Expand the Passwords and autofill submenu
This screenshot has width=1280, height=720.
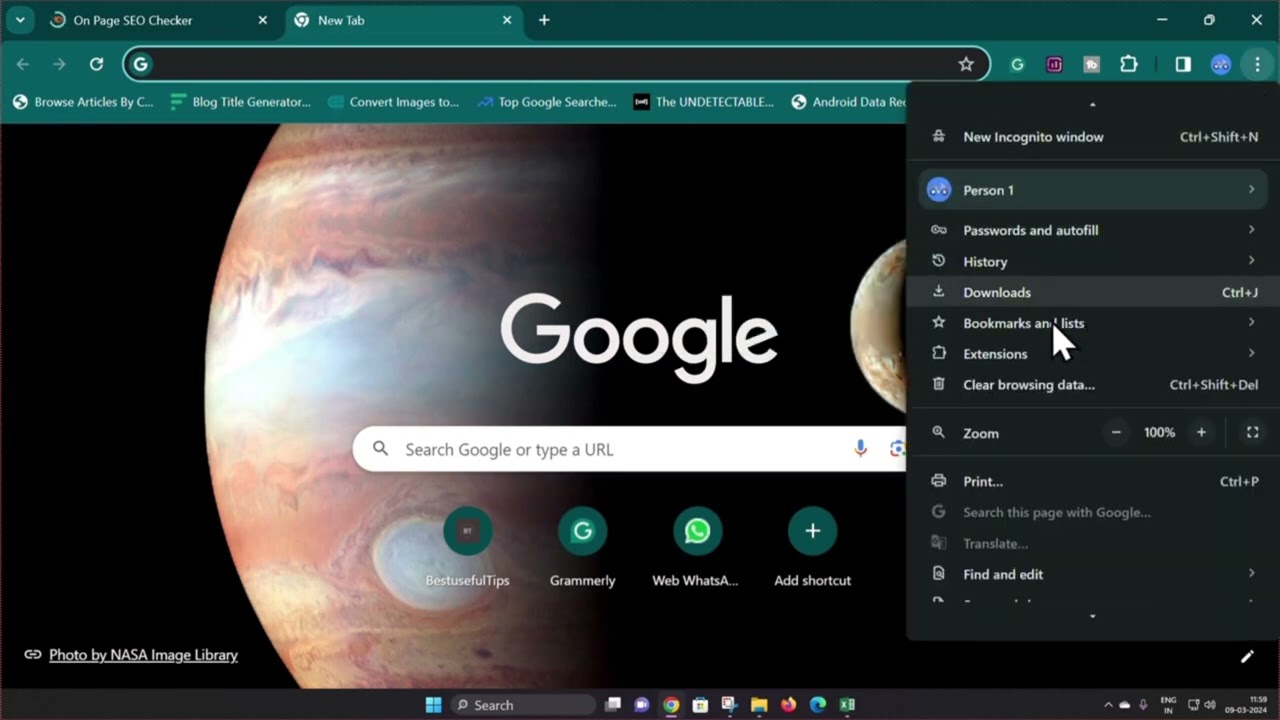tap(1092, 230)
